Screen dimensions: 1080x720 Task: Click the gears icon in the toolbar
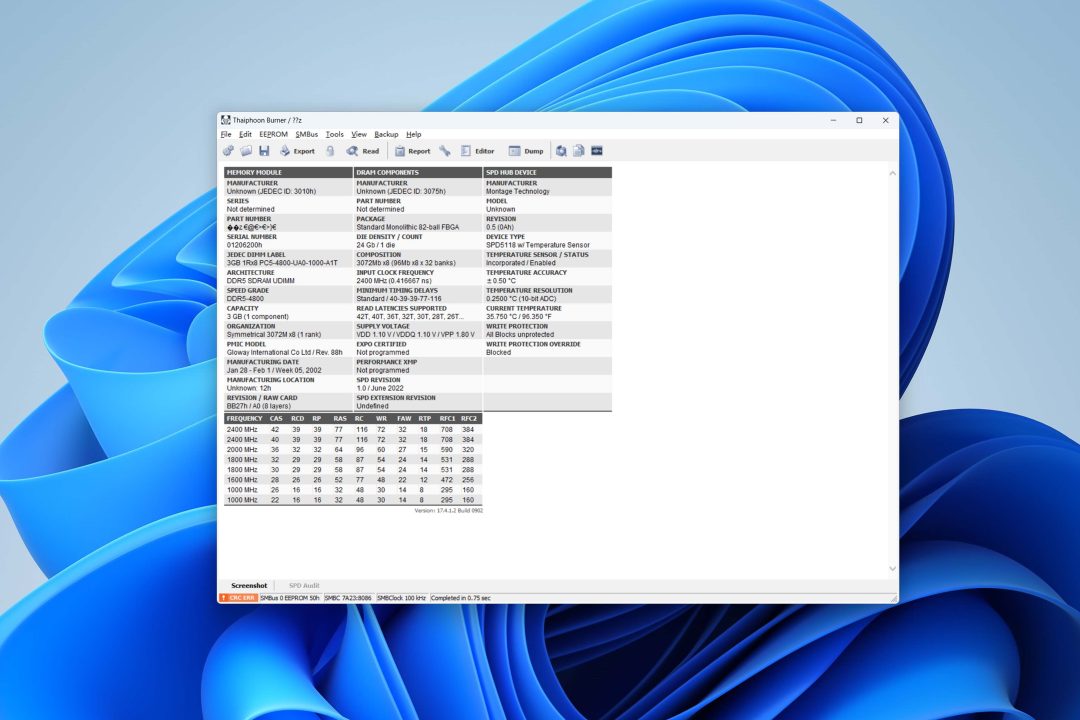[x=228, y=151]
